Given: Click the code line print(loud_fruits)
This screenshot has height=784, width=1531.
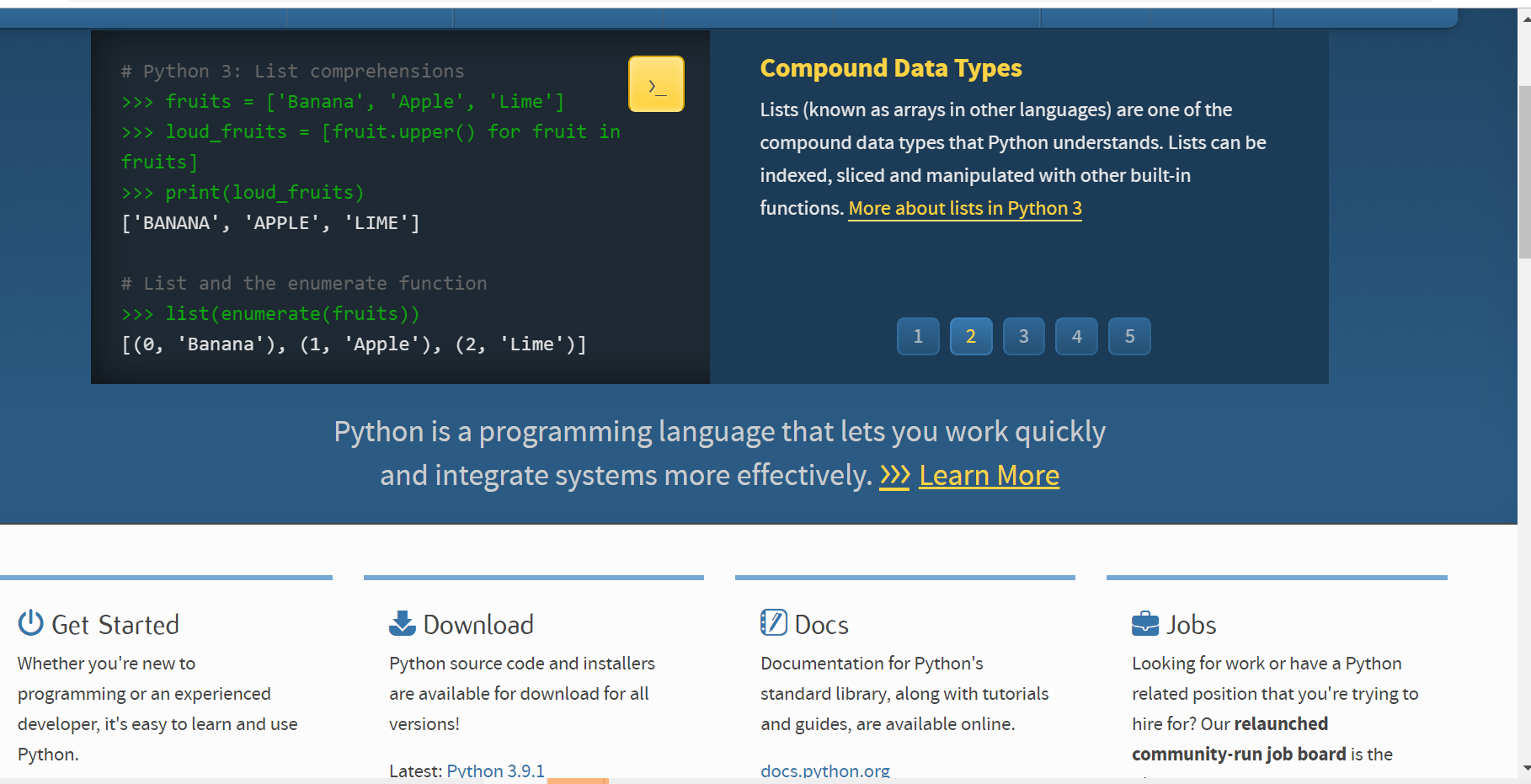Looking at the screenshot, I should pos(243,193).
